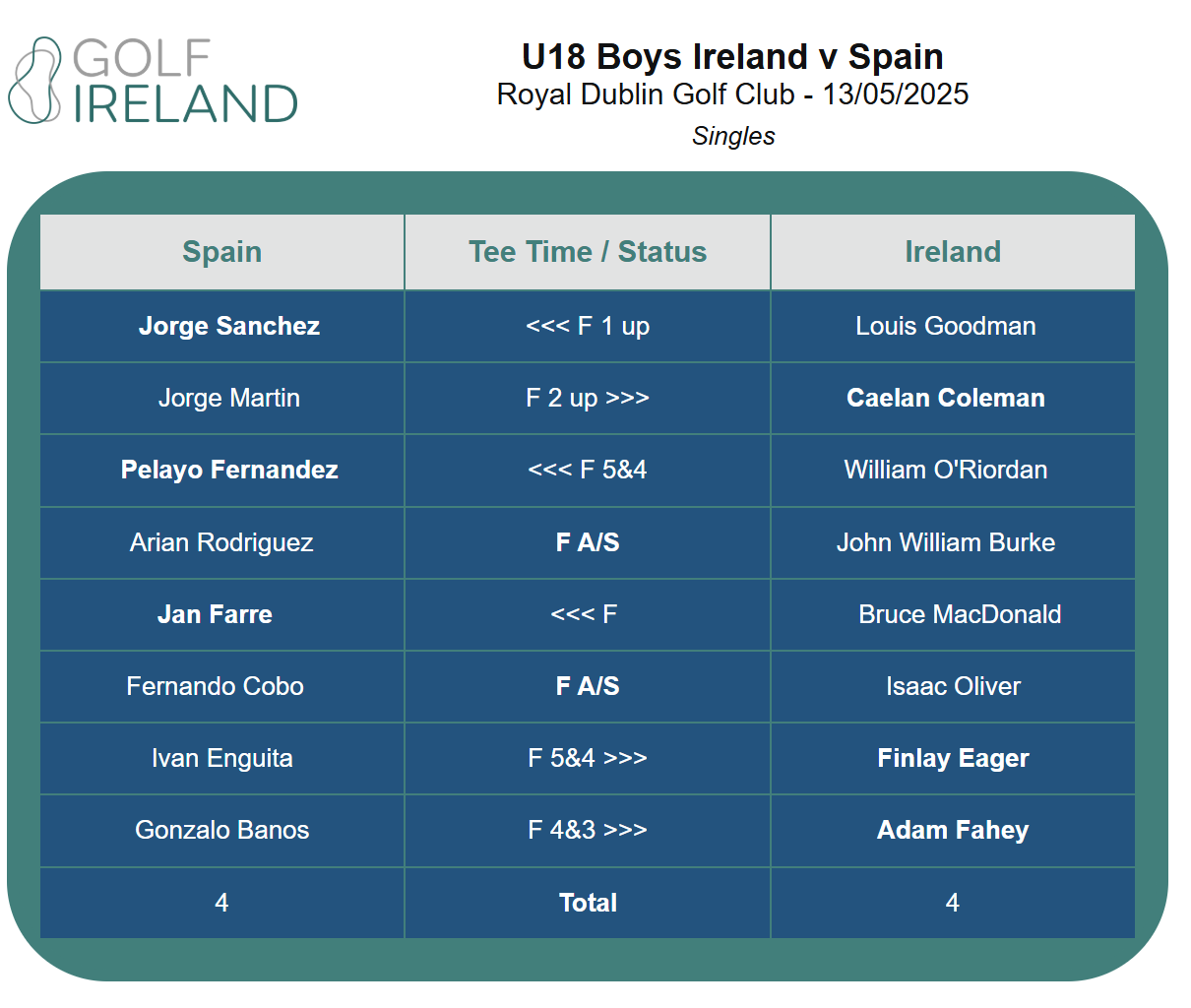Click the Jorge Martin cell
The height and width of the screenshot is (1008, 1191).
point(229,398)
